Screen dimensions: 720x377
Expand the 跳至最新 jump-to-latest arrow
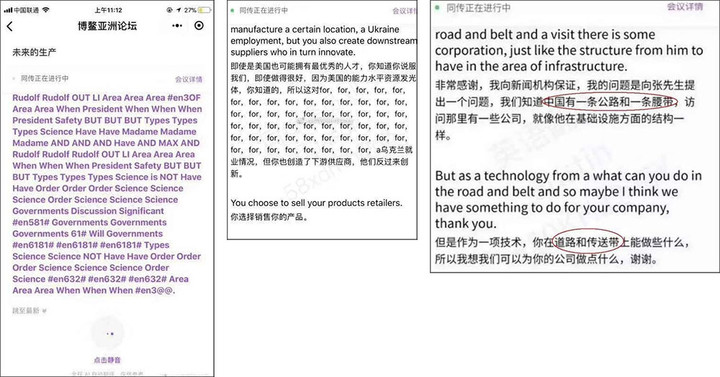(x=44, y=311)
